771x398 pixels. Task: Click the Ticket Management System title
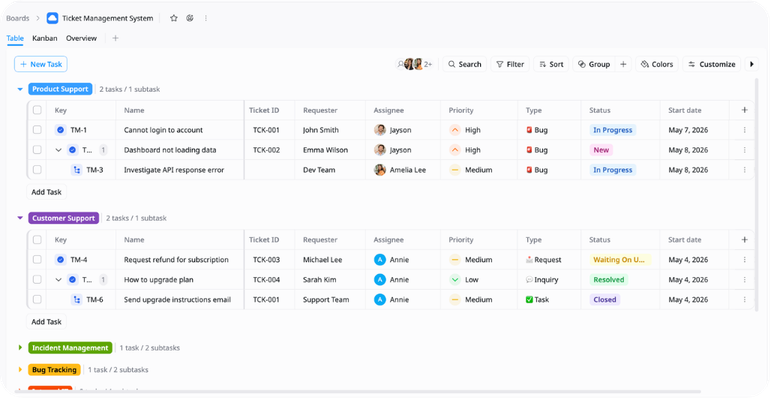pos(108,18)
